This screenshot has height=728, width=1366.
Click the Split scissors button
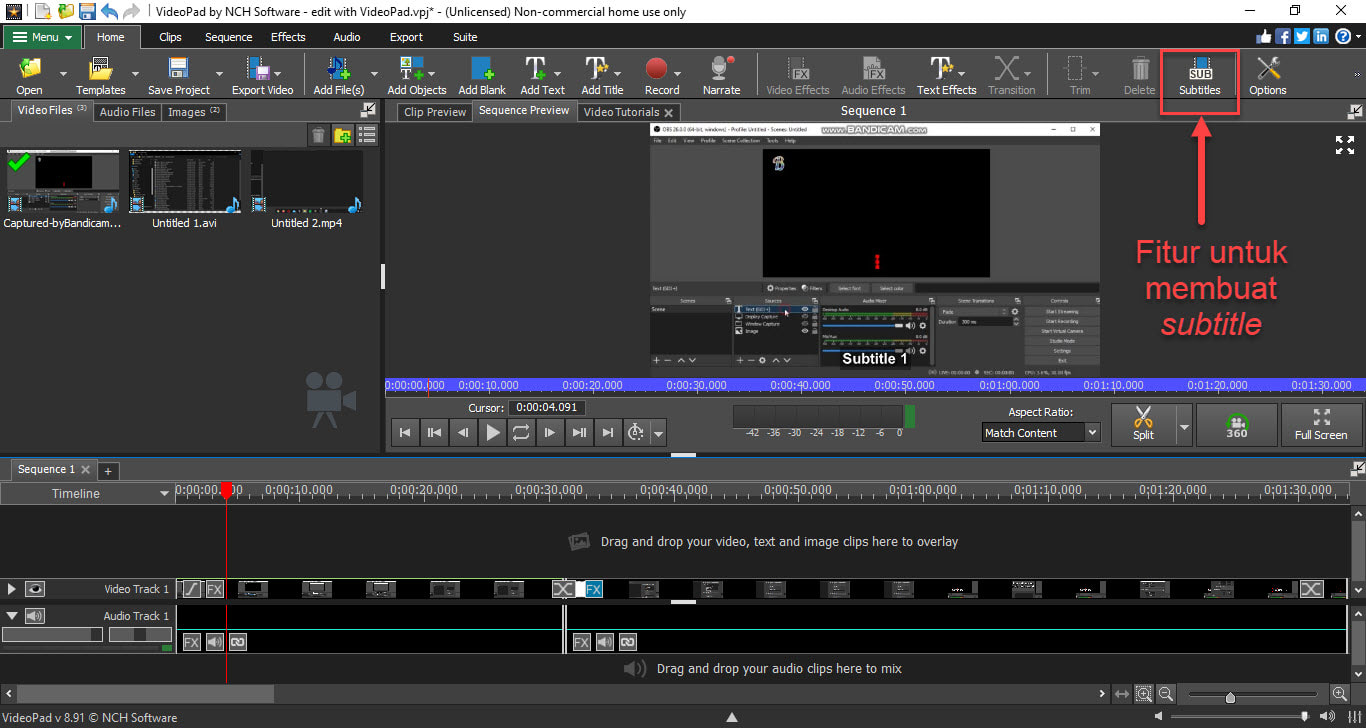click(x=1143, y=423)
